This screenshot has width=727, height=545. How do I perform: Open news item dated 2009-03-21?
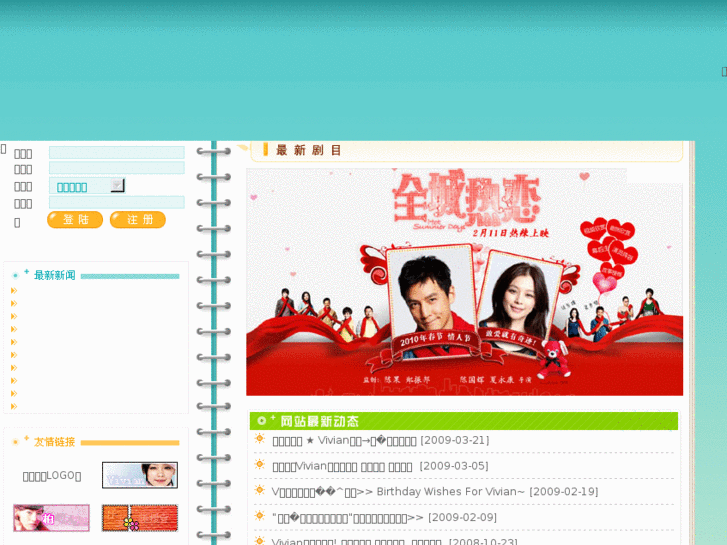[381, 441]
